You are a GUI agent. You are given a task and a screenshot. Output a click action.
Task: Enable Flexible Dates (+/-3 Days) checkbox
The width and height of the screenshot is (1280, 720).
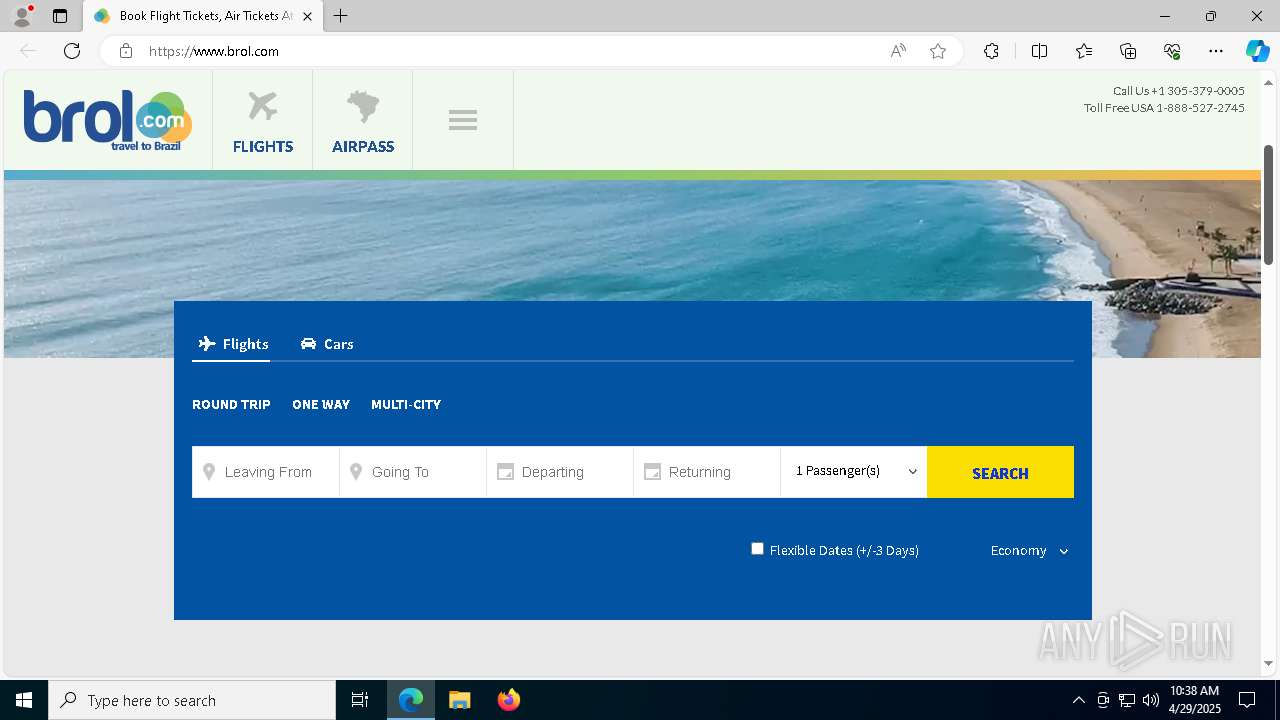tap(757, 549)
